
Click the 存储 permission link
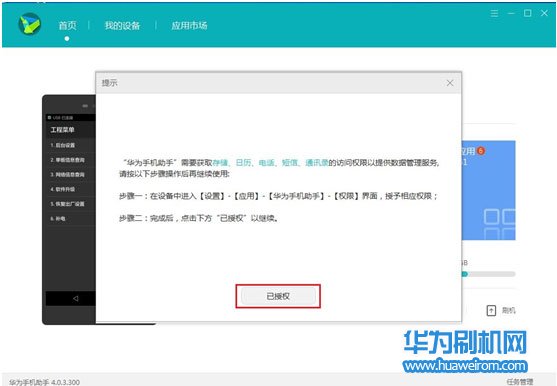click(220, 163)
